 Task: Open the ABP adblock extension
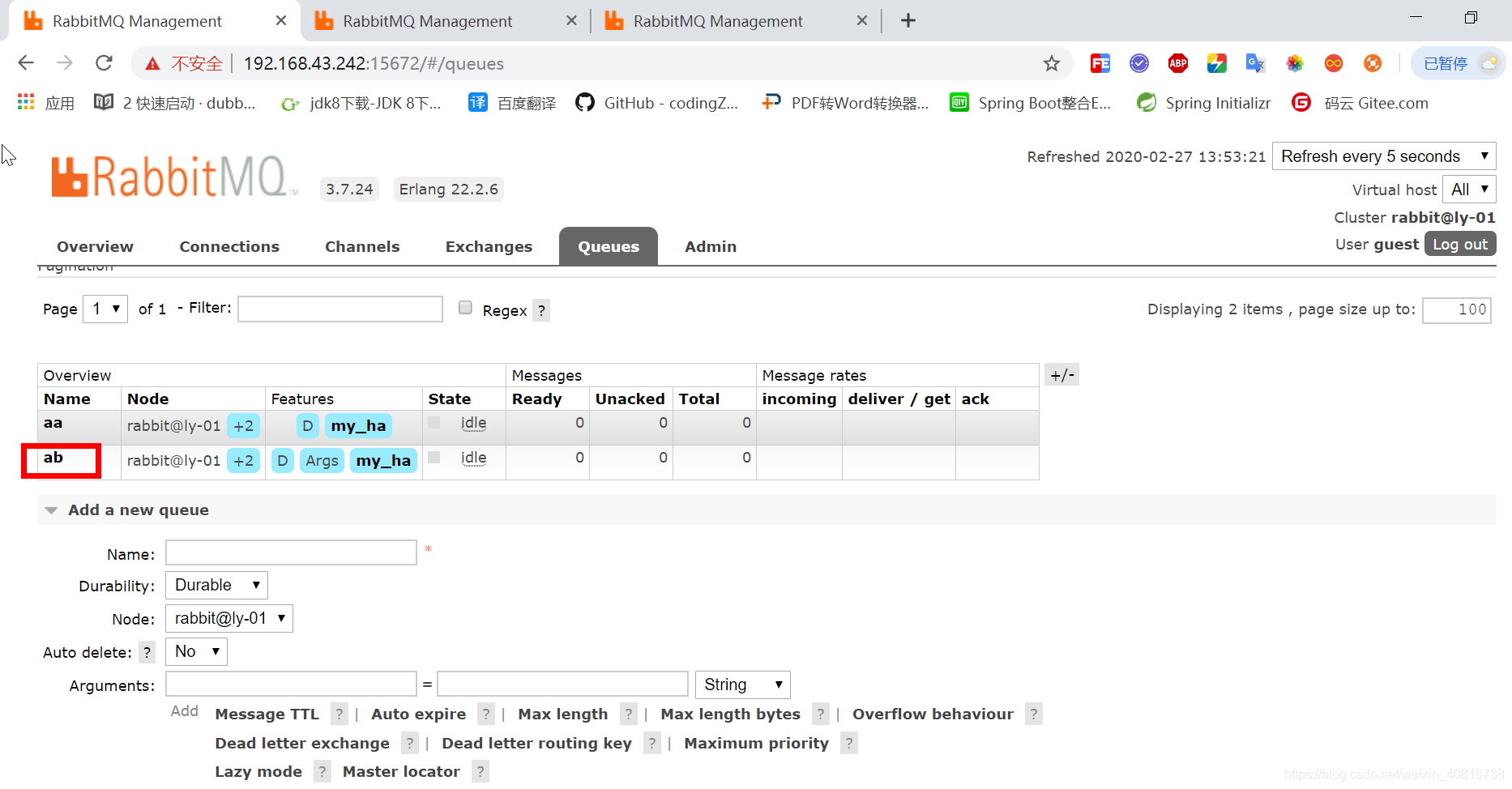pyautogui.click(x=1177, y=63)
